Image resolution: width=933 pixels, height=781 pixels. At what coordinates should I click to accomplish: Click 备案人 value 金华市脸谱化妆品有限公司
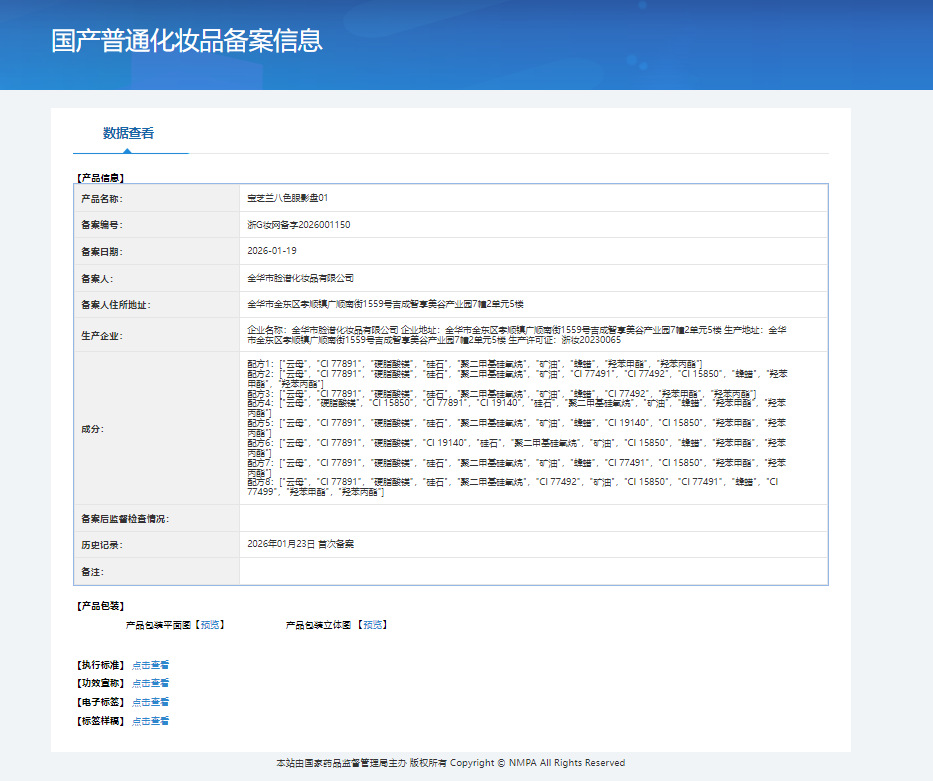click(300, 278)
